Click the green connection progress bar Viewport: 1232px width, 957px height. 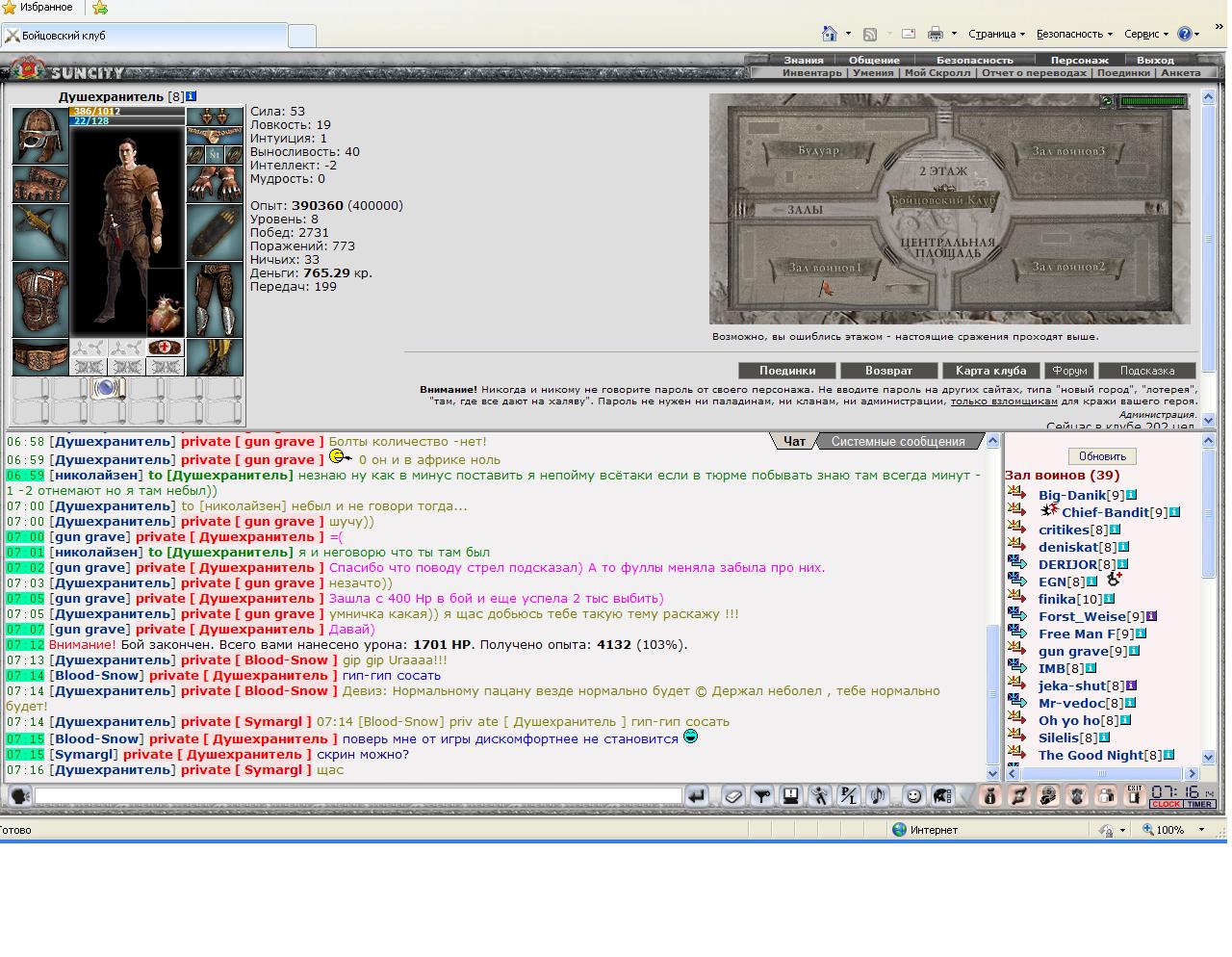click(1154, 101)
